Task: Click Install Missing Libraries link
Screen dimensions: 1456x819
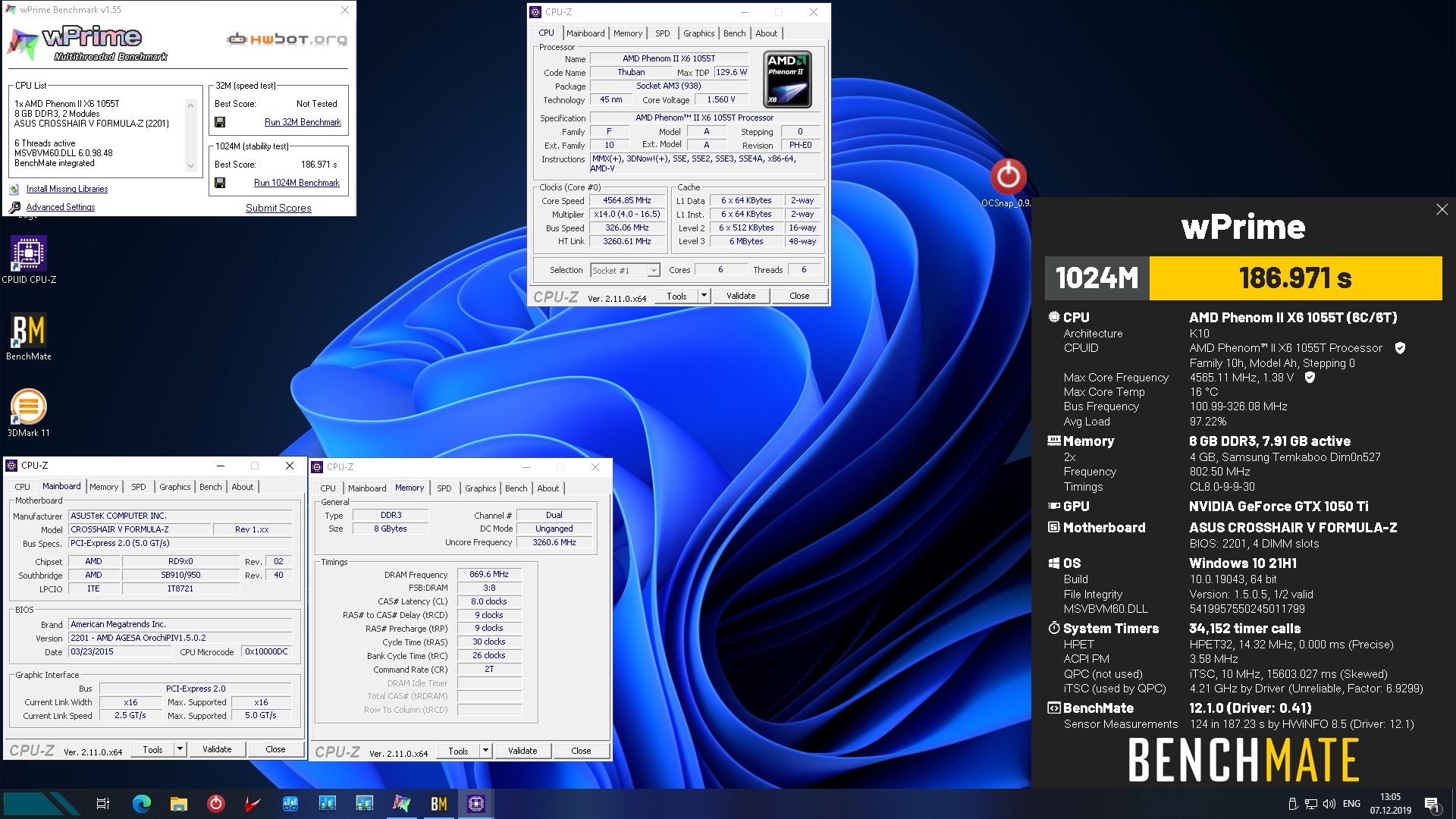Action: click(67, 189)
